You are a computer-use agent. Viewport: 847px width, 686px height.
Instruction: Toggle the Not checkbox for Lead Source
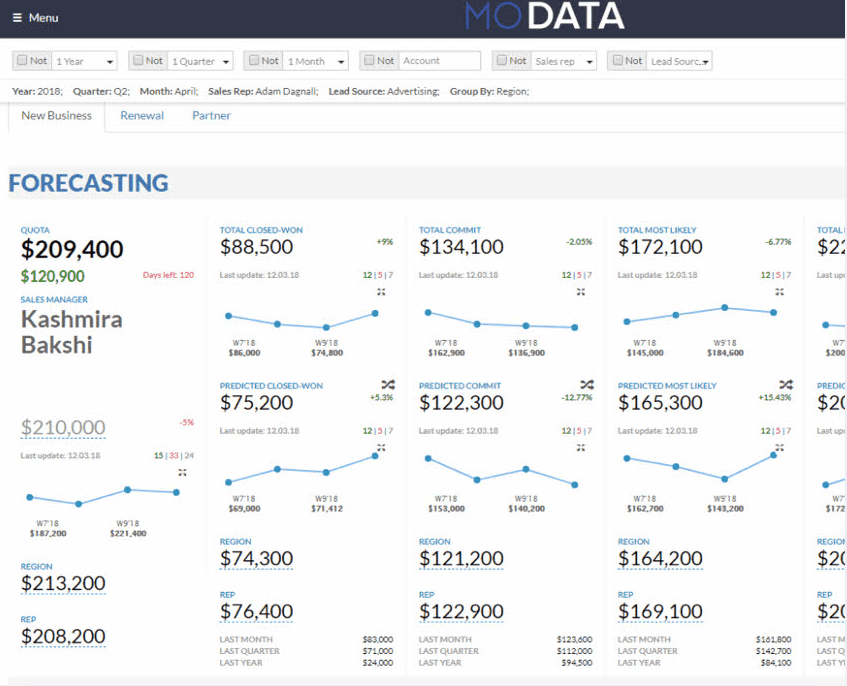[x=617, y=60]
